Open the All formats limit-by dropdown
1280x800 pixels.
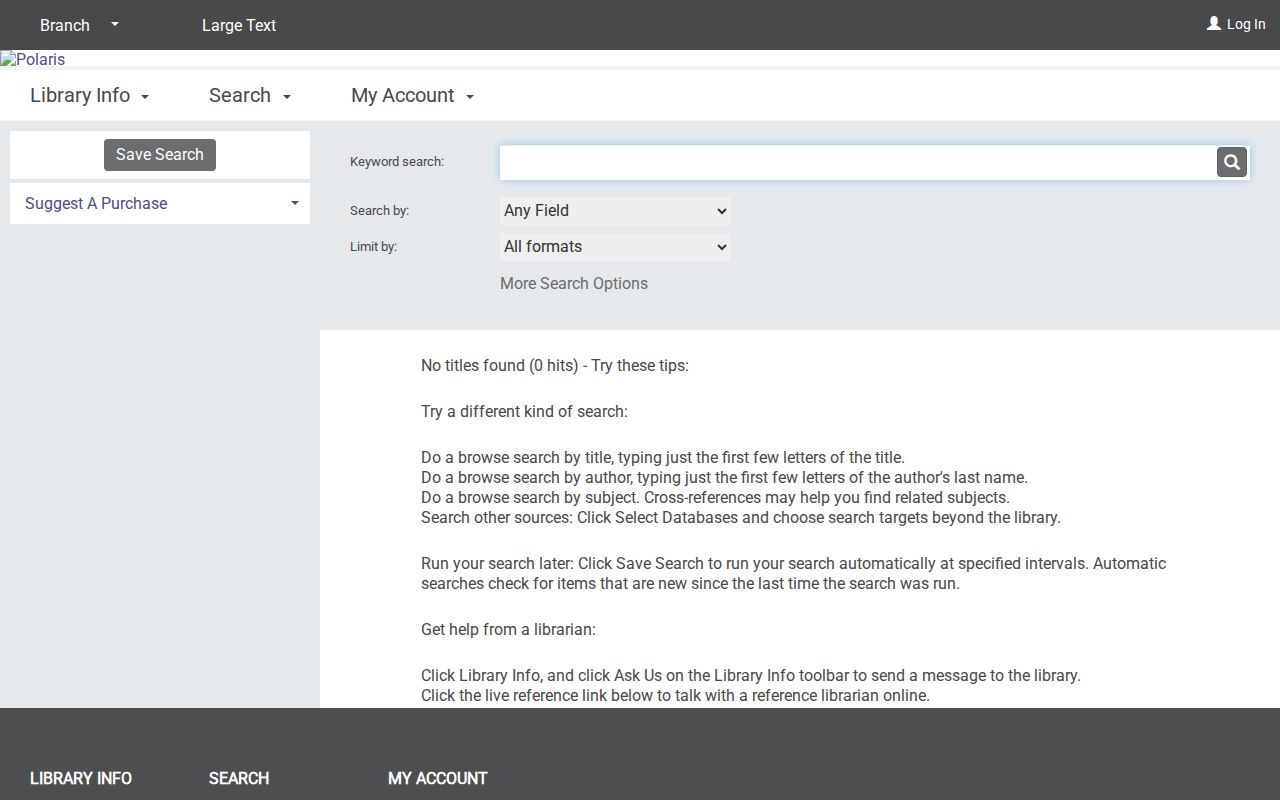click(615, 247)
